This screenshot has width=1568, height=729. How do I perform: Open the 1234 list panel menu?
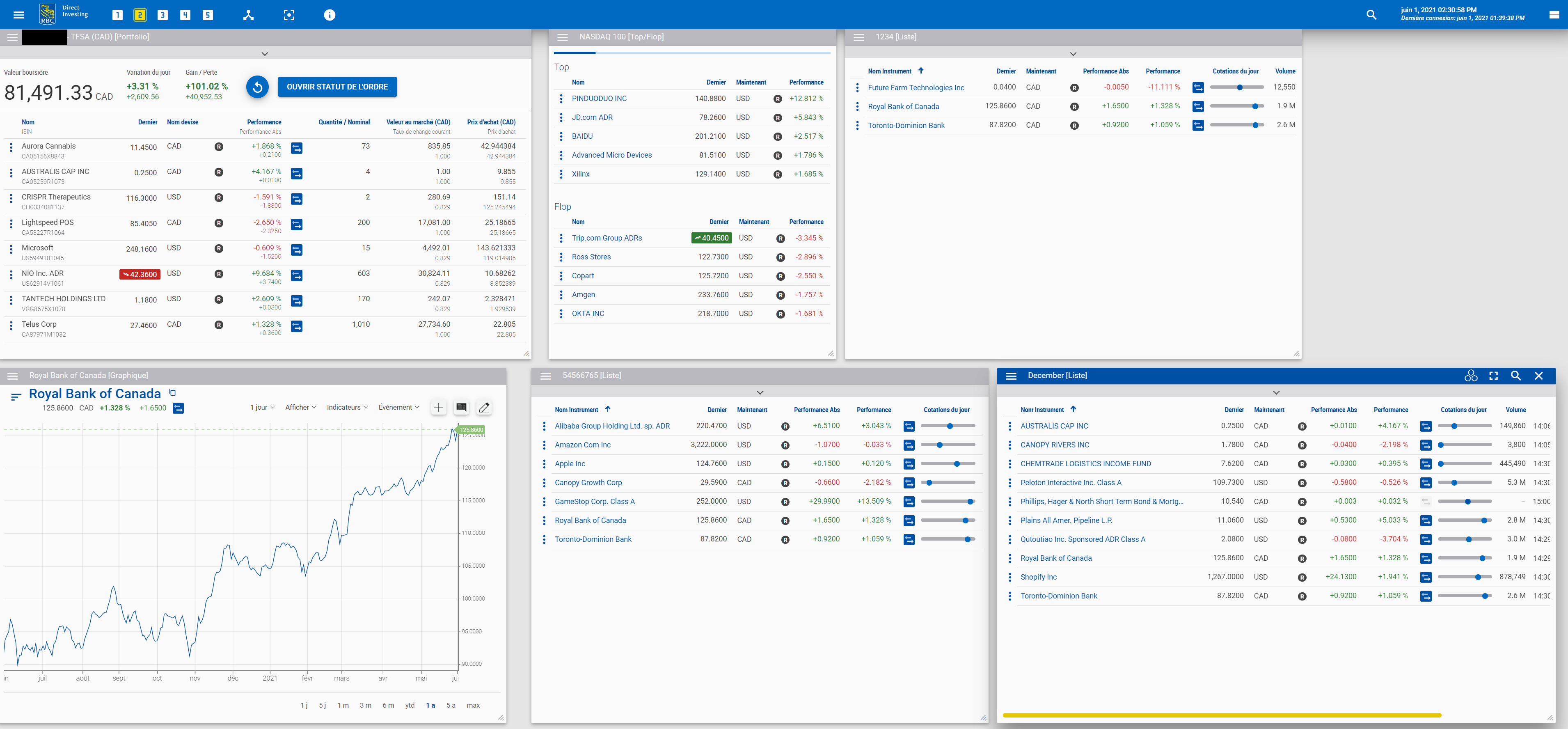point(859,37)
